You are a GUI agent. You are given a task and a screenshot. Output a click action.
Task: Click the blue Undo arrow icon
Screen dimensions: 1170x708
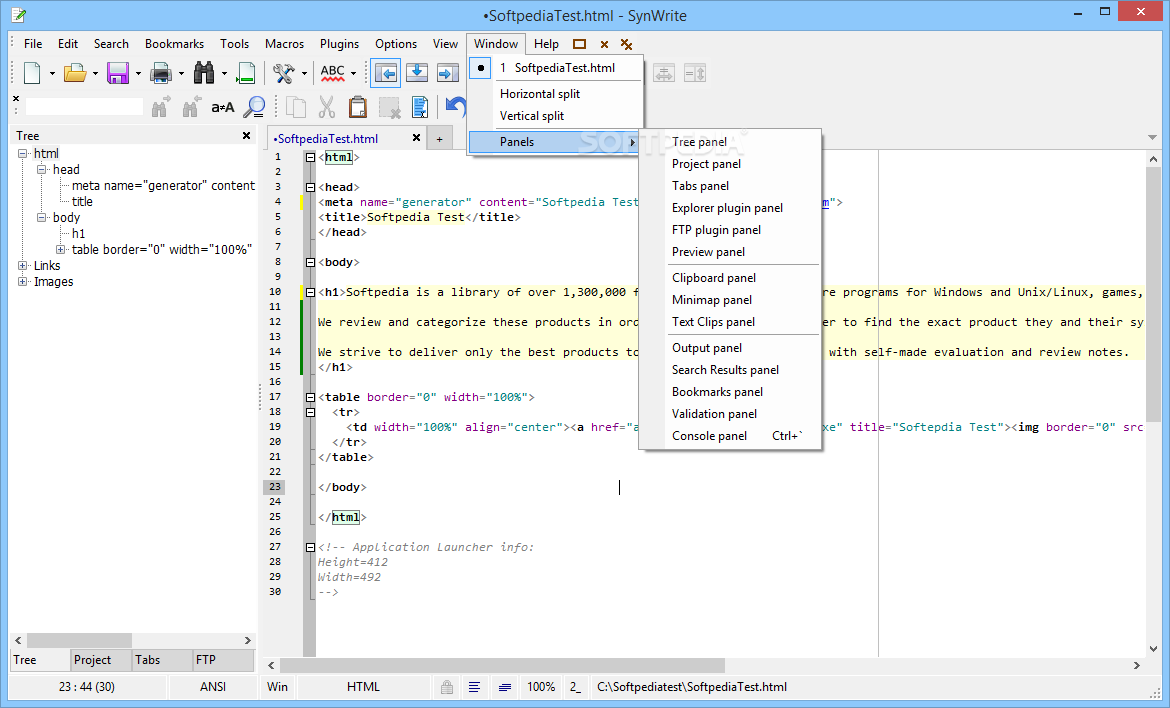(455, 107)
